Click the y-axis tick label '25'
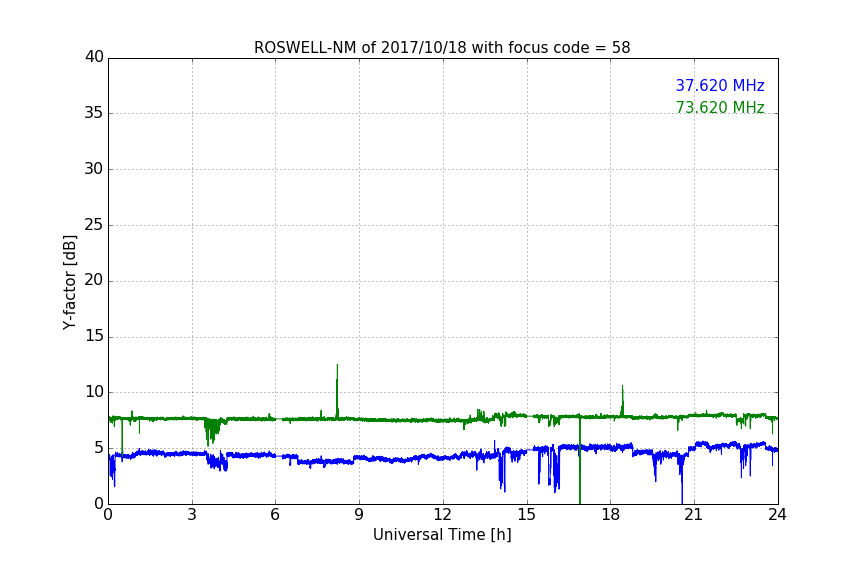Screen dimensions: 864x576 [x=94, y=225]
